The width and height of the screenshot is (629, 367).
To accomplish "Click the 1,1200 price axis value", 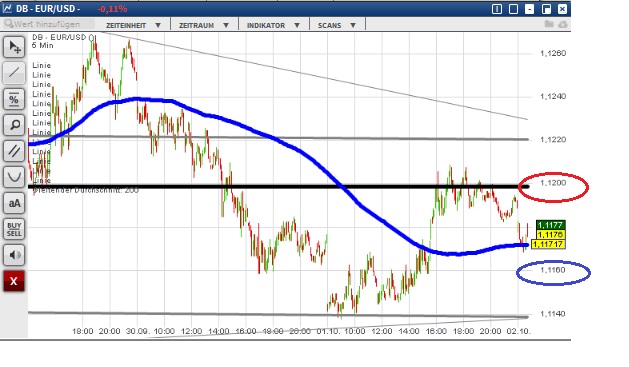I will 553,183.
